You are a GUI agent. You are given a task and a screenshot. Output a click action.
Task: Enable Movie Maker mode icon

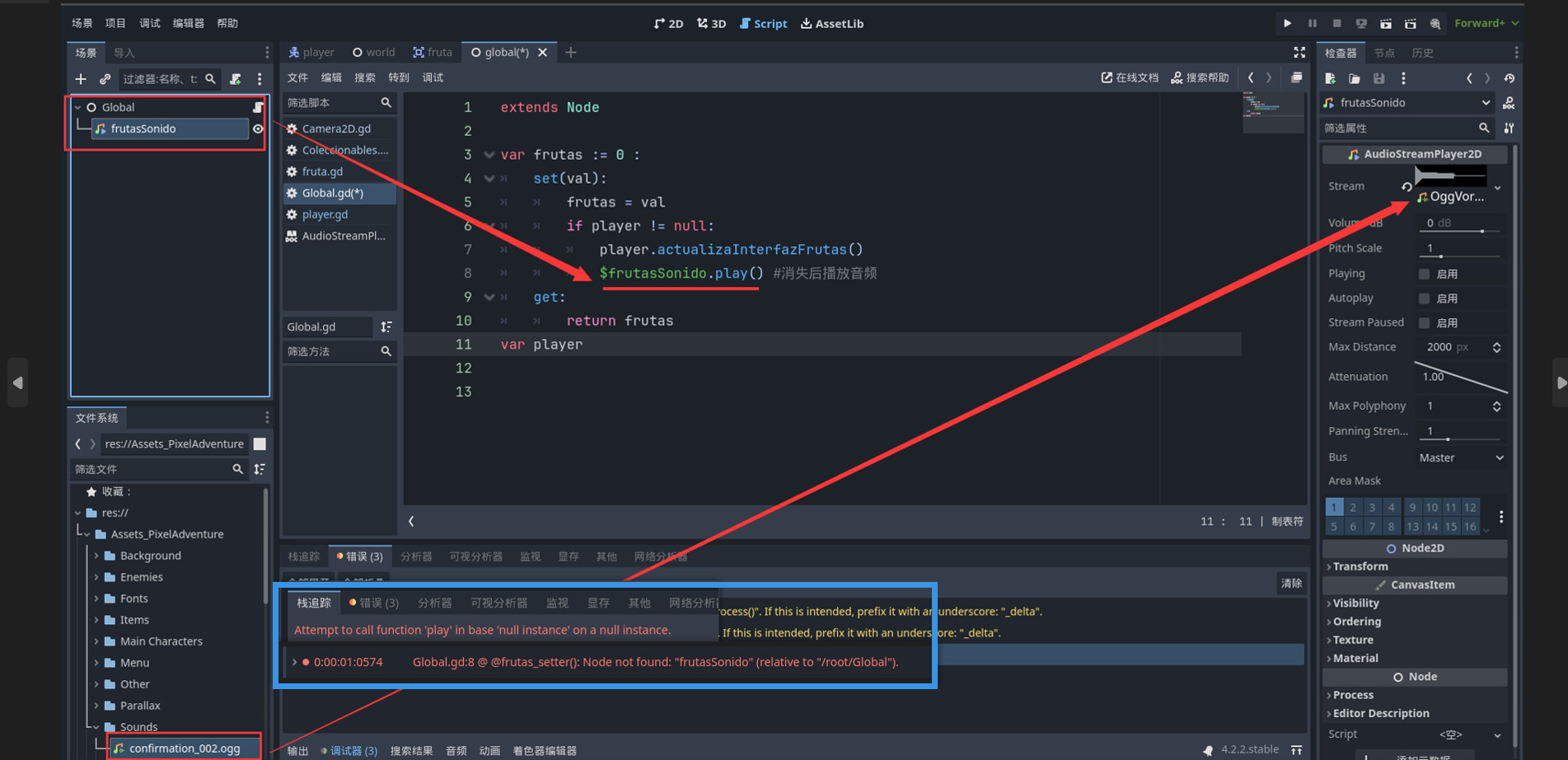[x=1435, y=23]
